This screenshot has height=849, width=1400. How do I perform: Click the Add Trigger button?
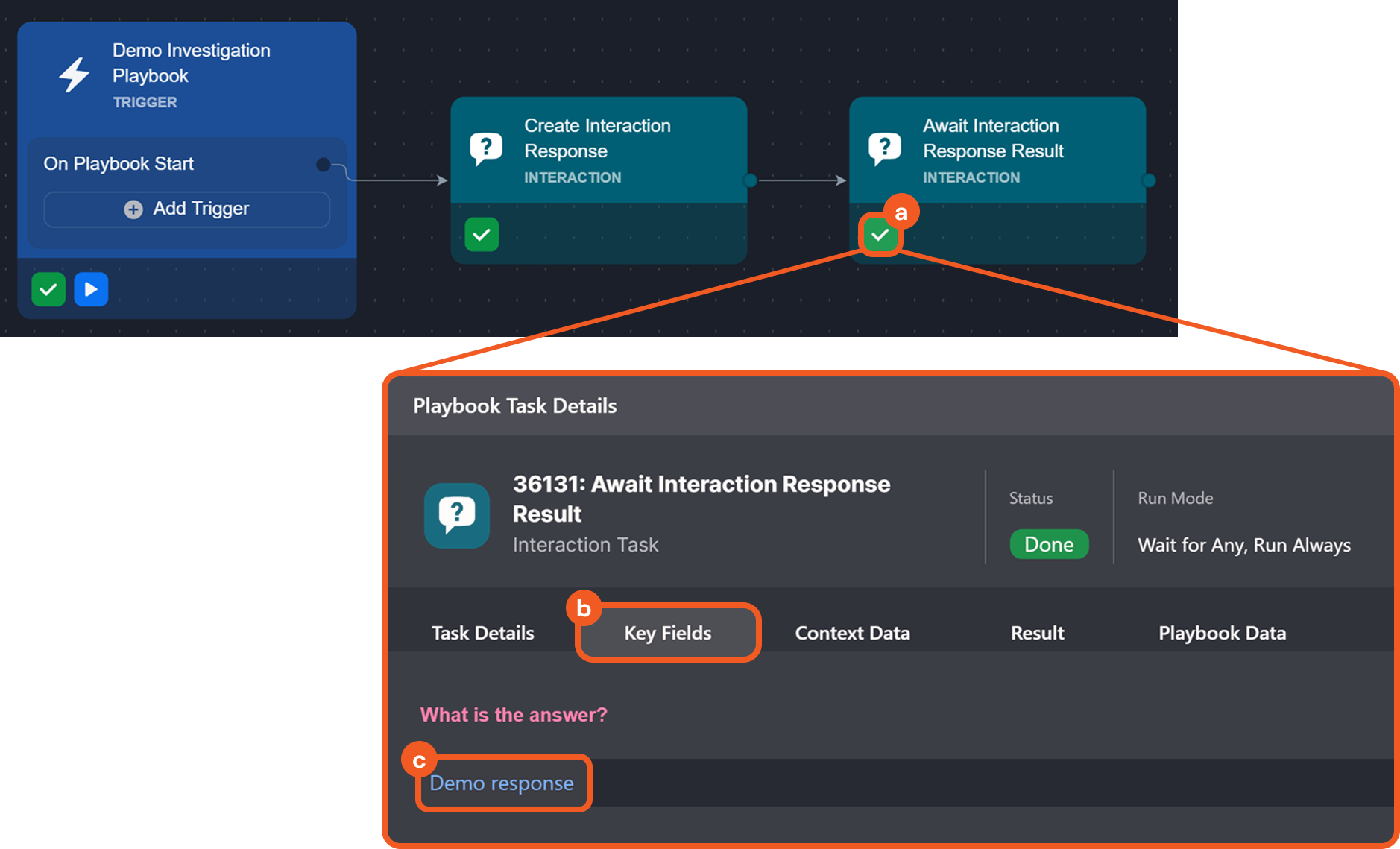(187, 209)
